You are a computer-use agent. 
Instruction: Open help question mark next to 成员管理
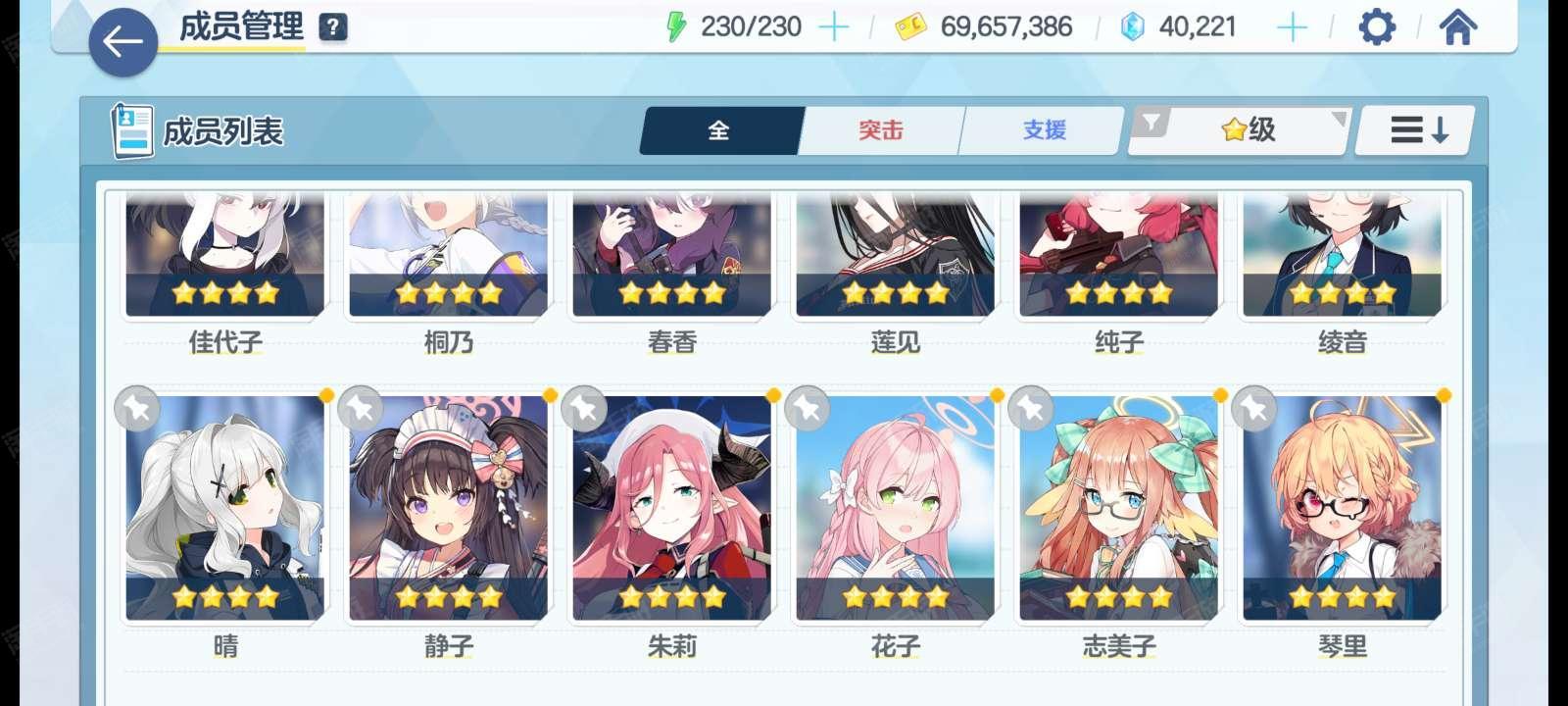pos(333,27)
